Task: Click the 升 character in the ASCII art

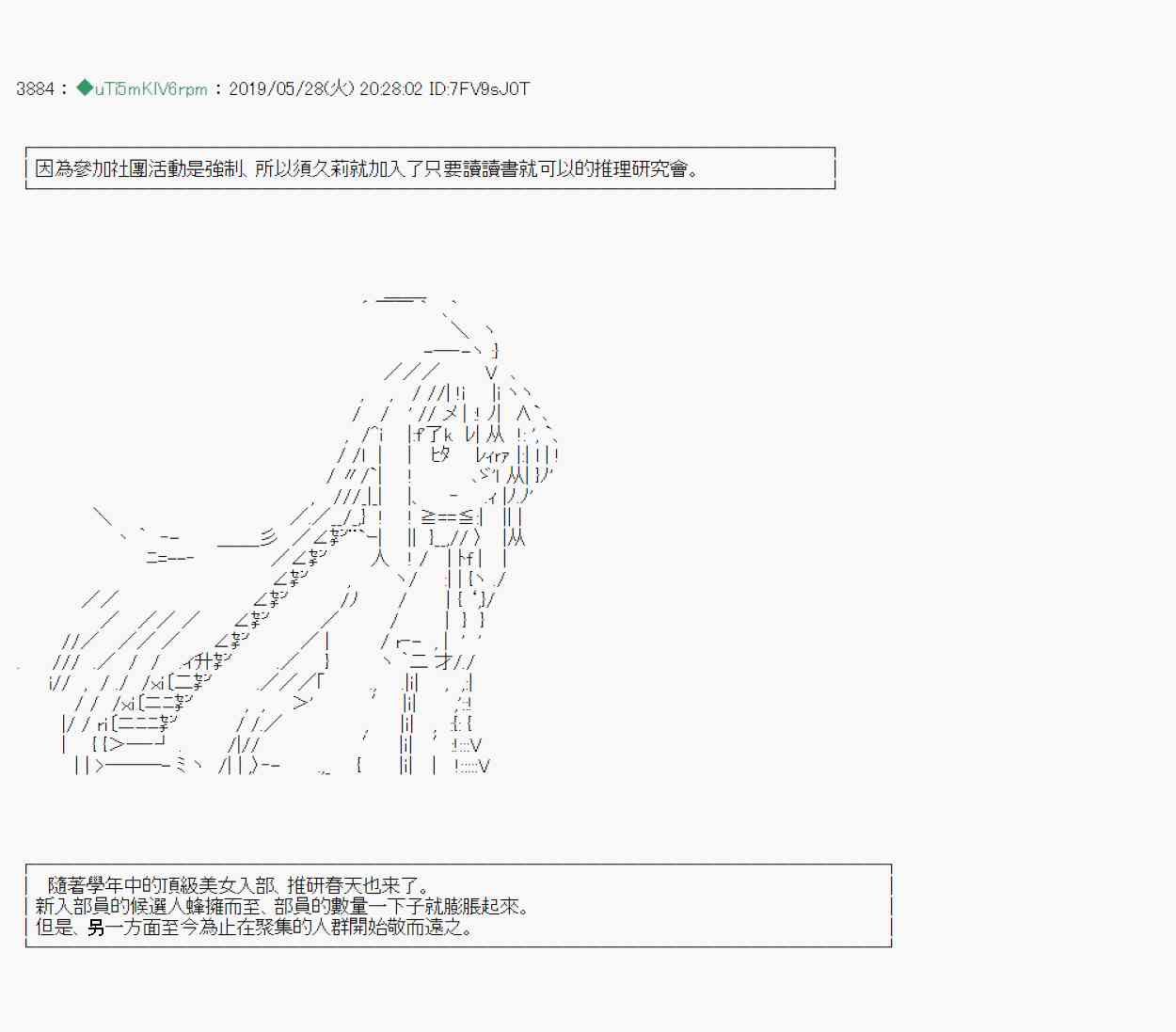Action: pyautogui.click(x=203, y=662)
